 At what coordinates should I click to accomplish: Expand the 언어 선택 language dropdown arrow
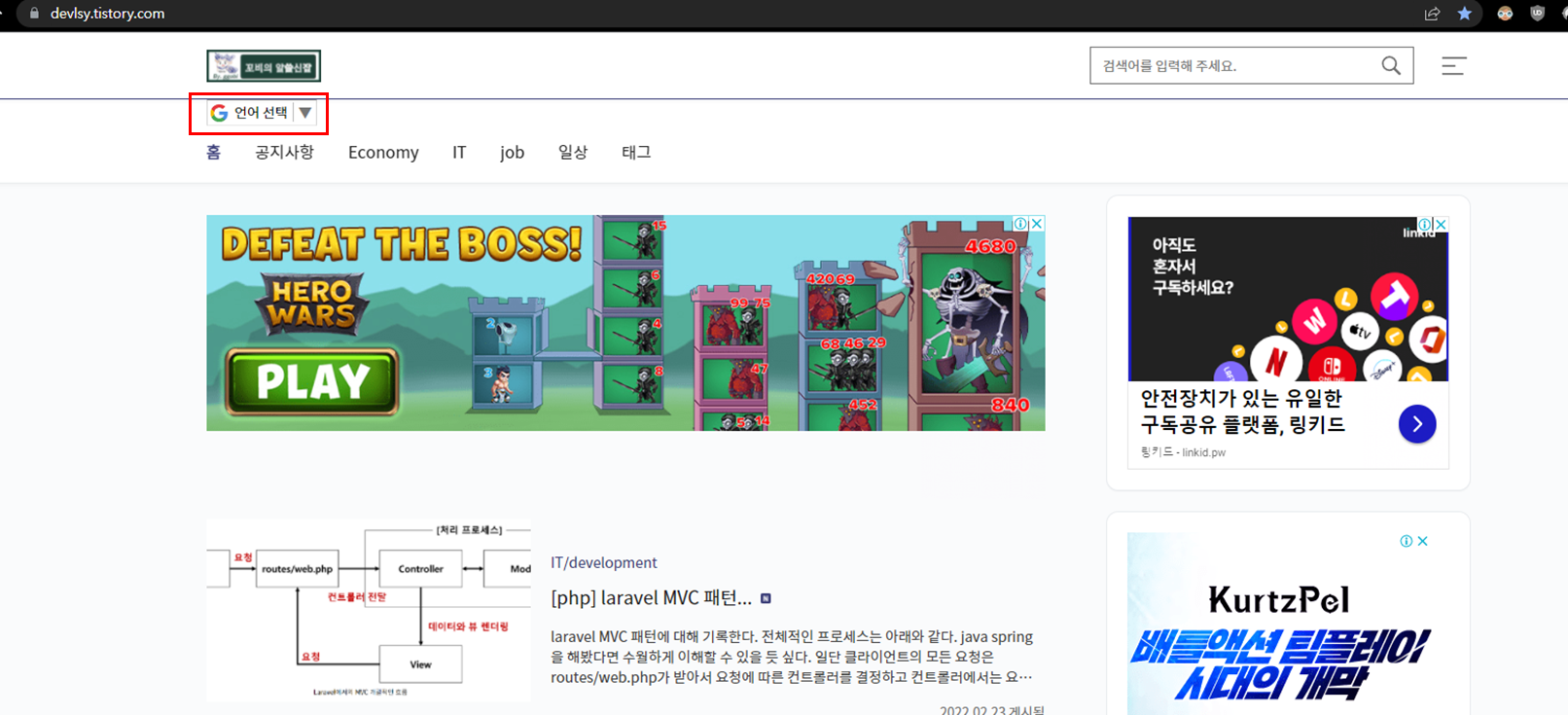pos(305,113)
